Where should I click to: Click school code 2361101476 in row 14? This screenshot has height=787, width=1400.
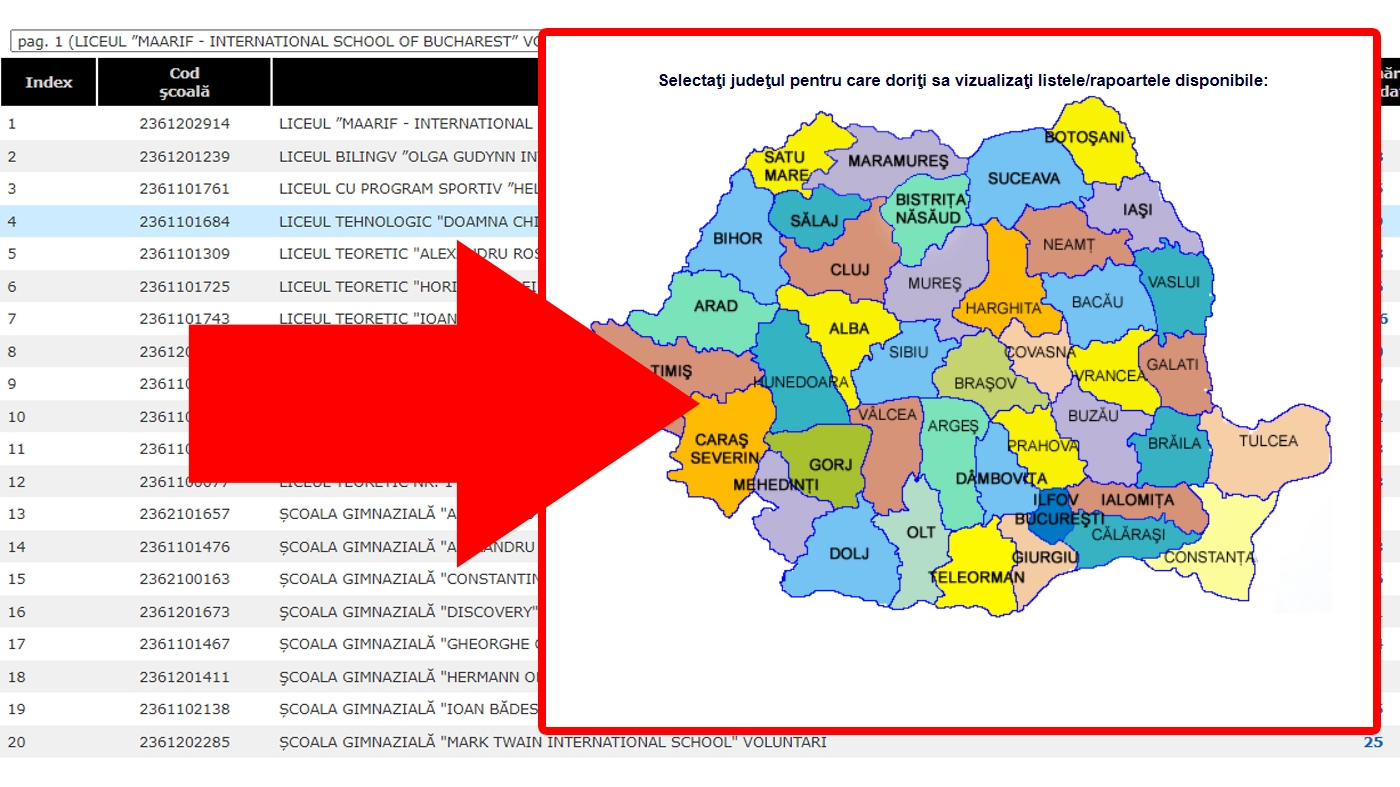click(x=184, y=547)
